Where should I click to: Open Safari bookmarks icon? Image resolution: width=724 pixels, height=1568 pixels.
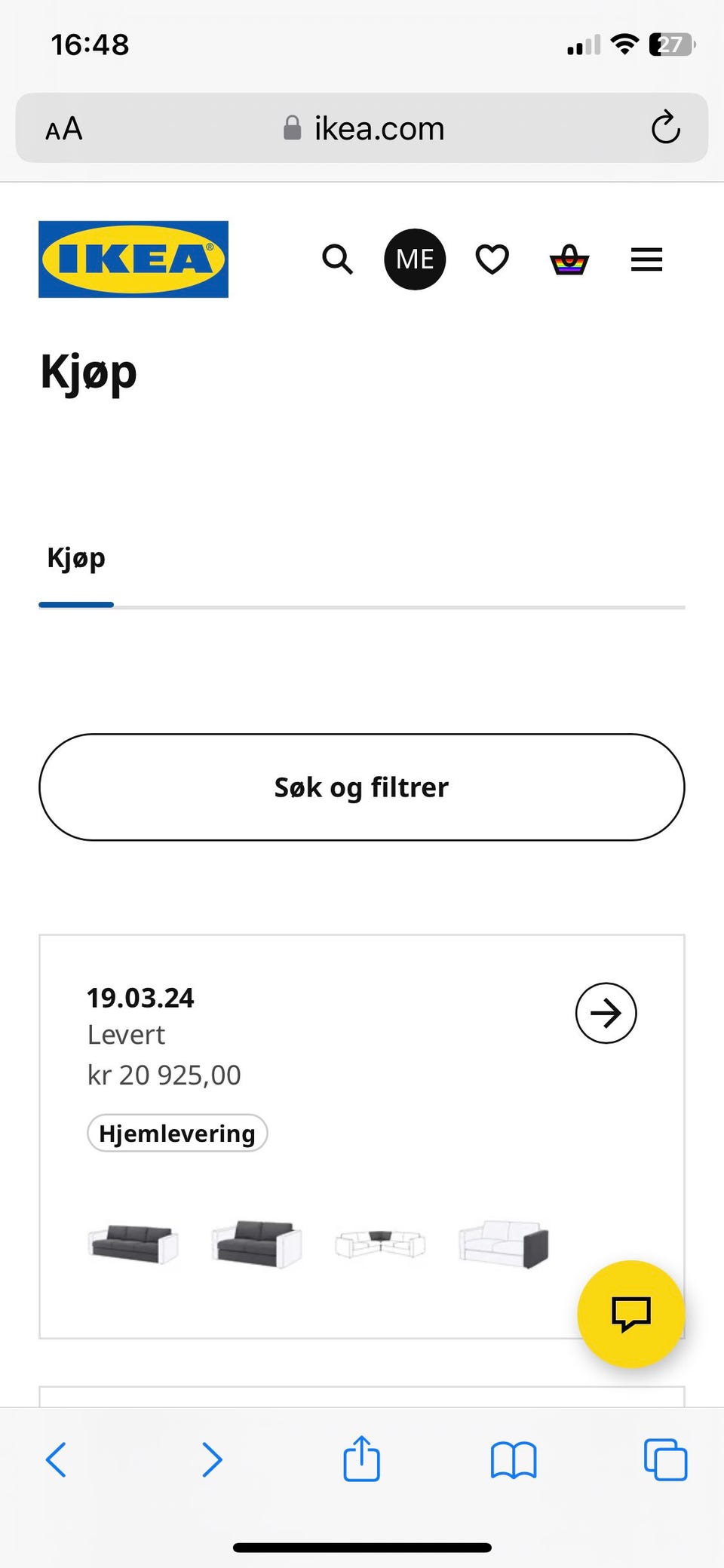tap(513, 1460)
